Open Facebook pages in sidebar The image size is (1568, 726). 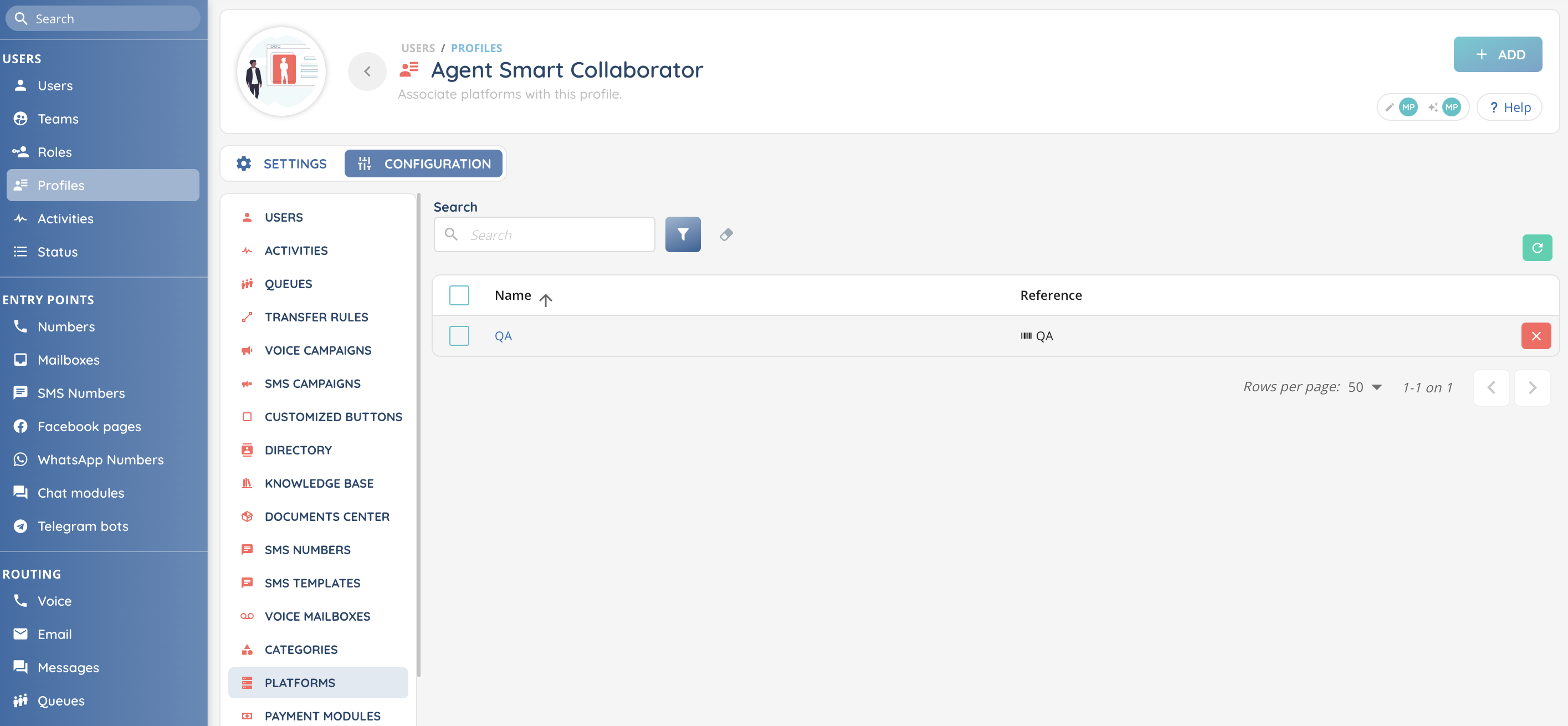click(89, 426)
